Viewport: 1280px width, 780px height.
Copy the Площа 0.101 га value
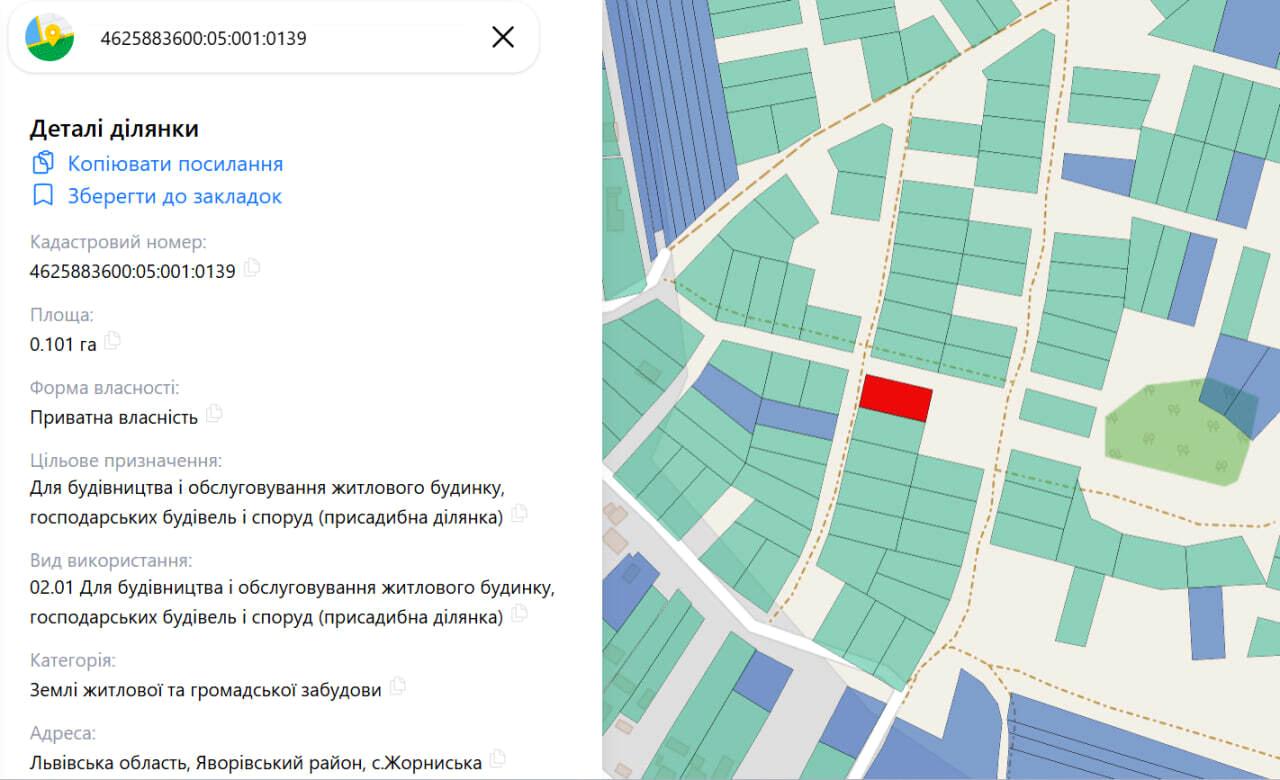pyautogui.click(x=112, y=341)
